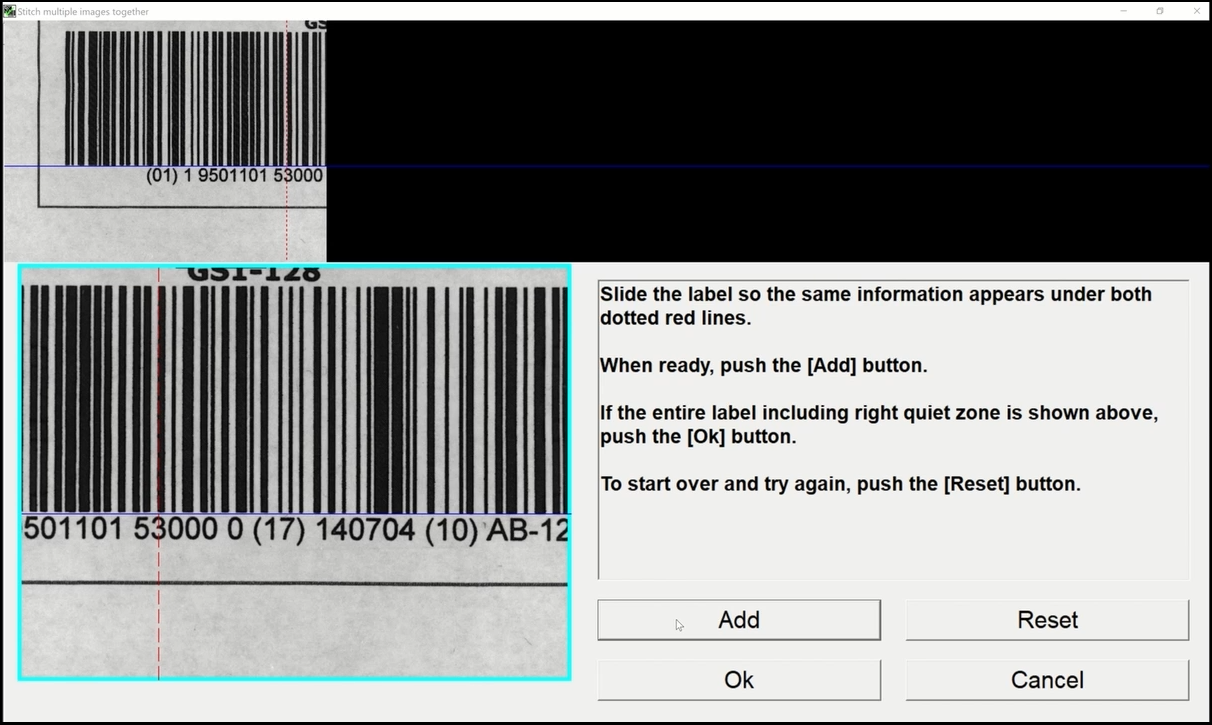
Task: Push the Reset button
Action: tap(1047, 620)
